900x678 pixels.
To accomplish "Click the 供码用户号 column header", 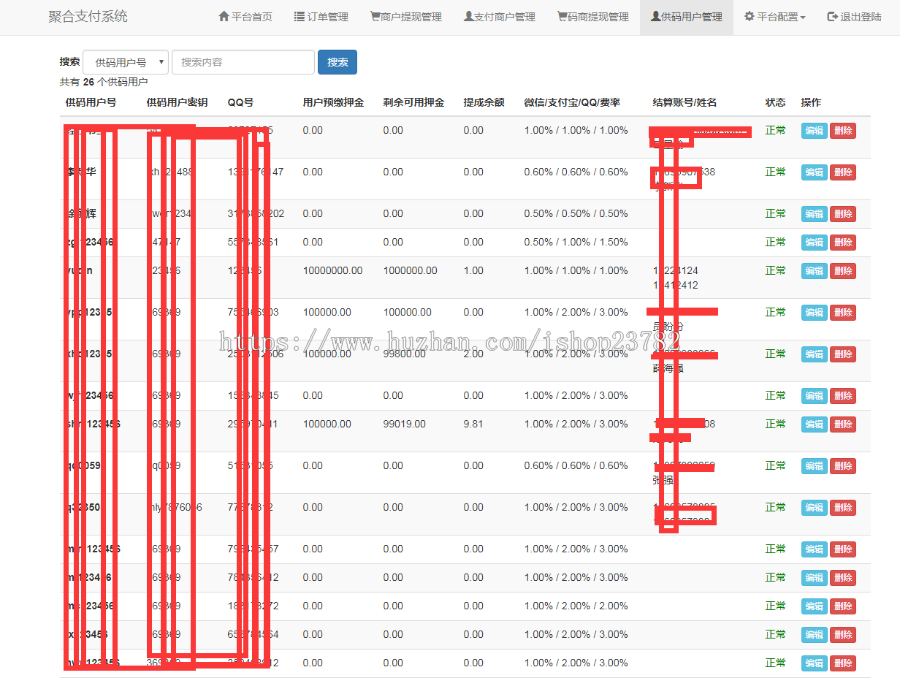I will pyautogui.click(x=91, y=102).
